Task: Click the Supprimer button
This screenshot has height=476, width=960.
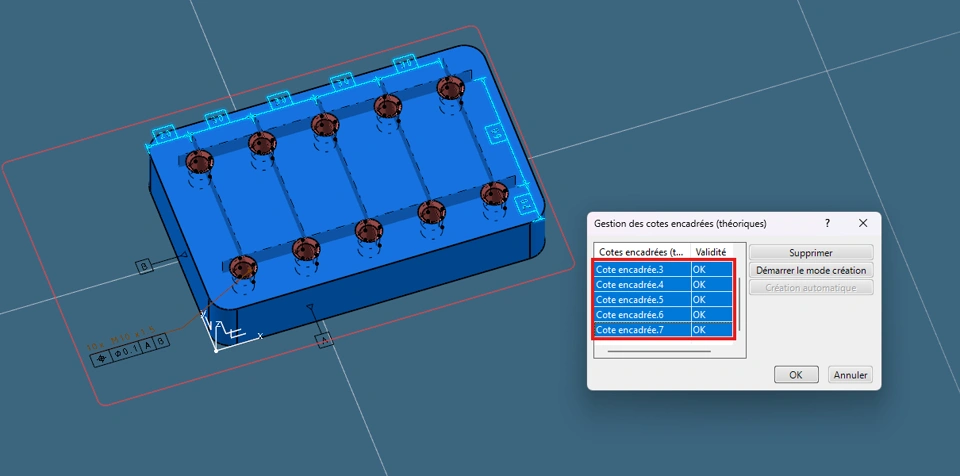Action: (811, 252)
